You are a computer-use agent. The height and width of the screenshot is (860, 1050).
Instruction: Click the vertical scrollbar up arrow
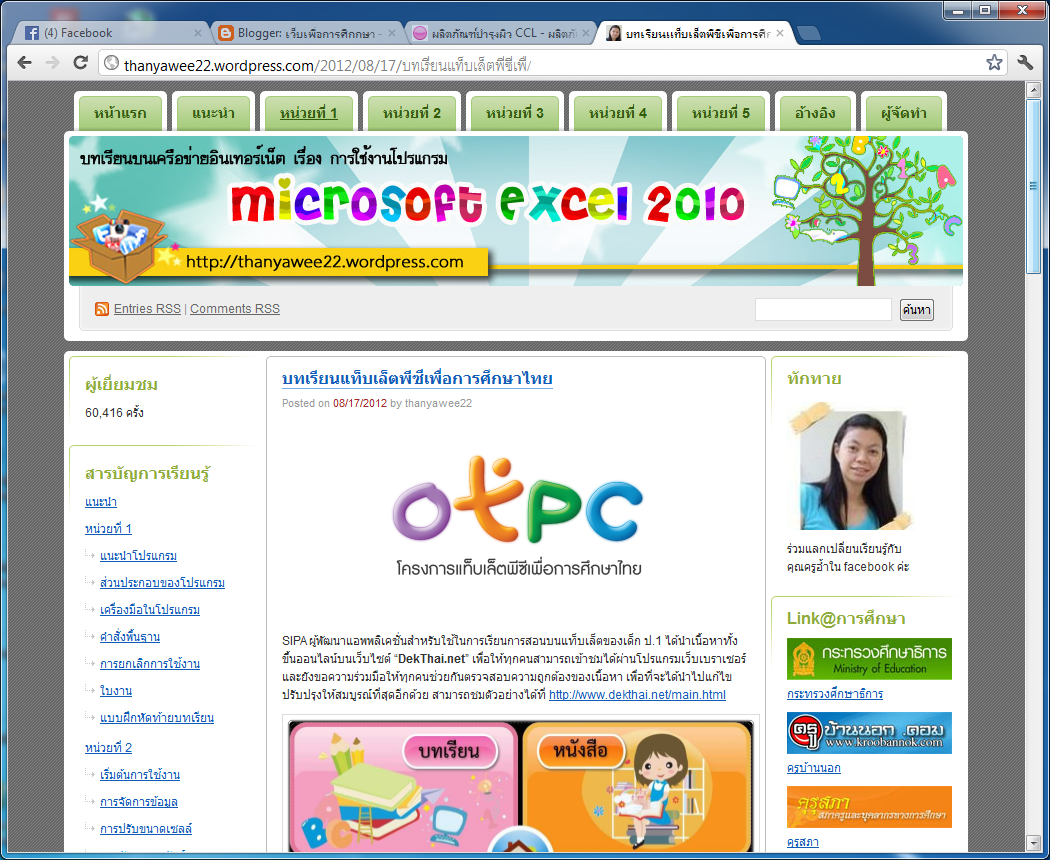(1033, 90)
